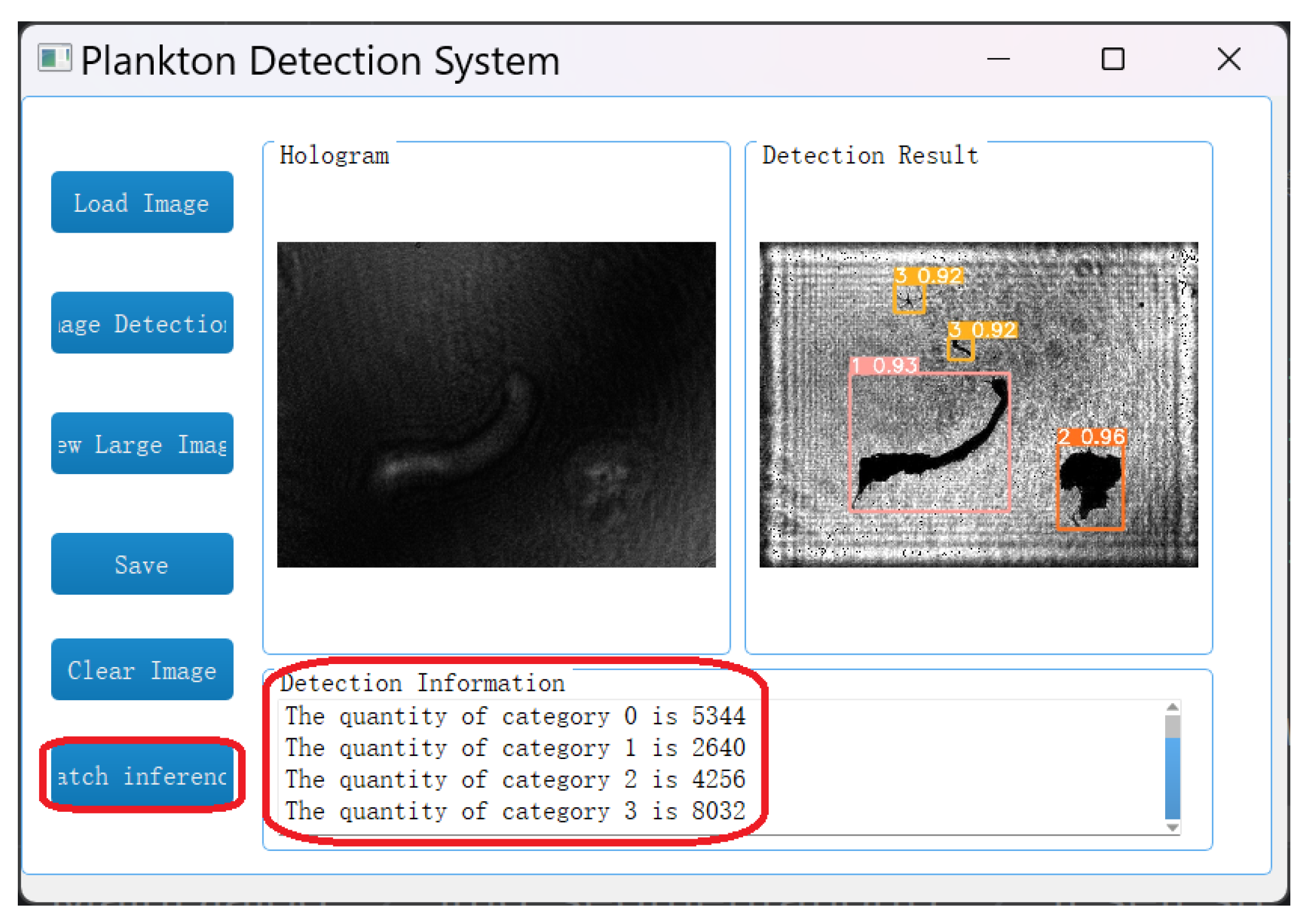Screen dimensions: 1304x924
Task: Click the Plankton Detection System window icon
Action: 55,58
